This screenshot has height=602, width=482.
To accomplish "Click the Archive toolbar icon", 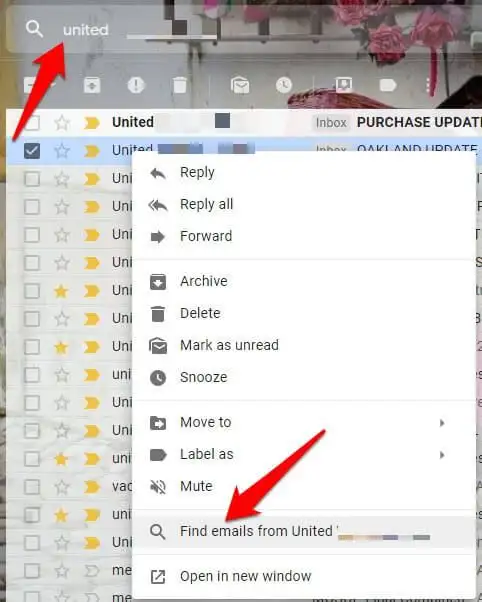I will tap(92, 85).
